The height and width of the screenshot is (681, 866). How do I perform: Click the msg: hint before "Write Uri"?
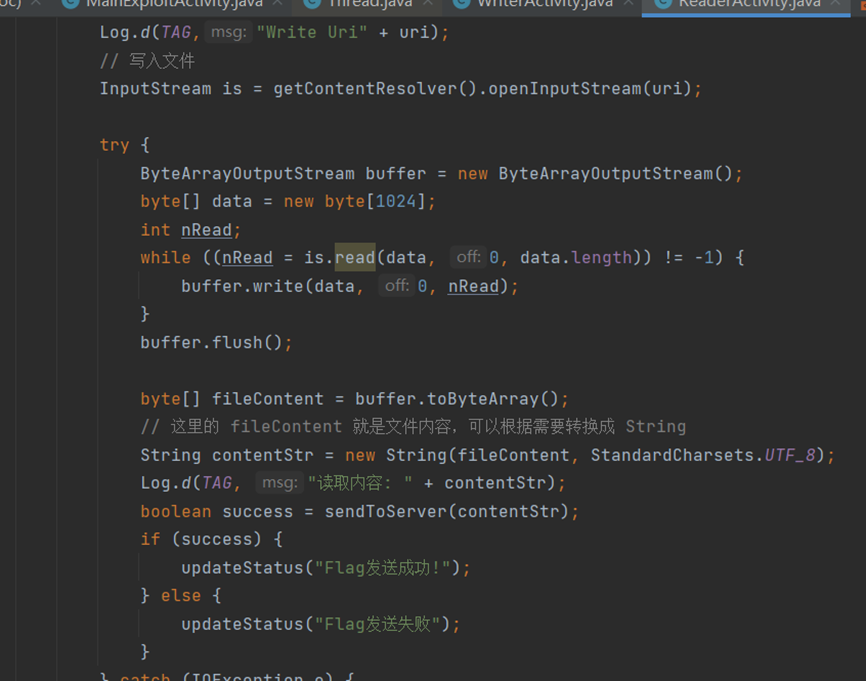click(x=230, y=33)
